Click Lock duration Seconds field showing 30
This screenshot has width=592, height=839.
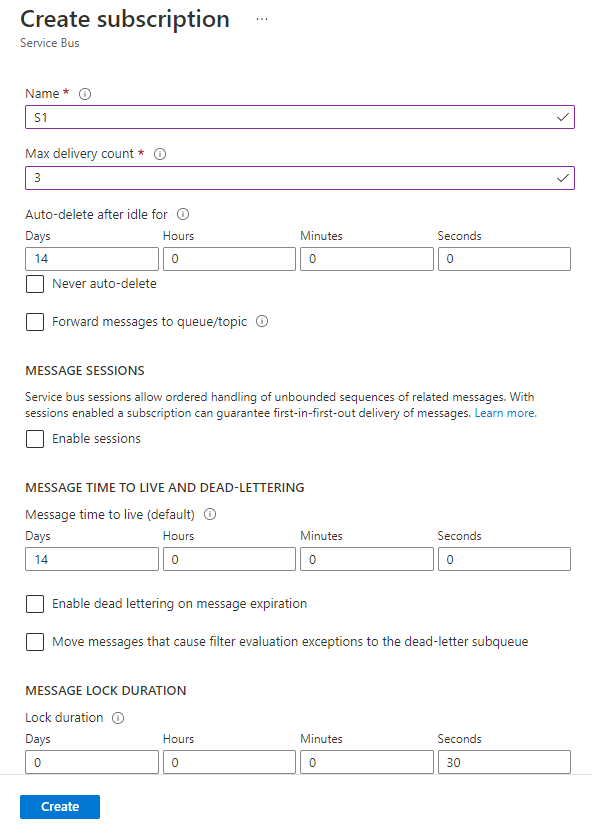tap(504, 762)
